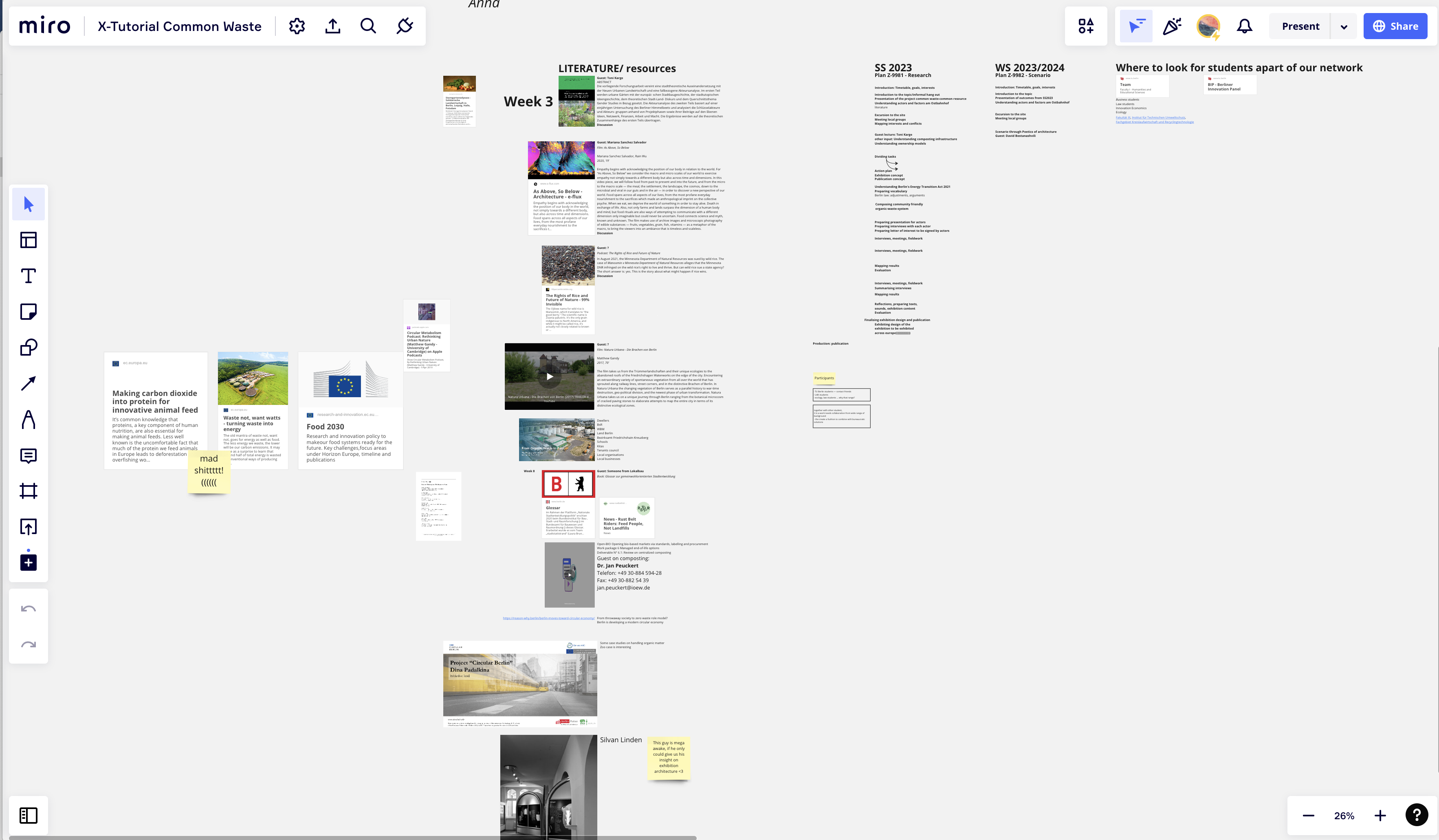Select the connection line arrow tool
The height and width of the screenshot is (840, 1439).
click(x=28, y=384)
